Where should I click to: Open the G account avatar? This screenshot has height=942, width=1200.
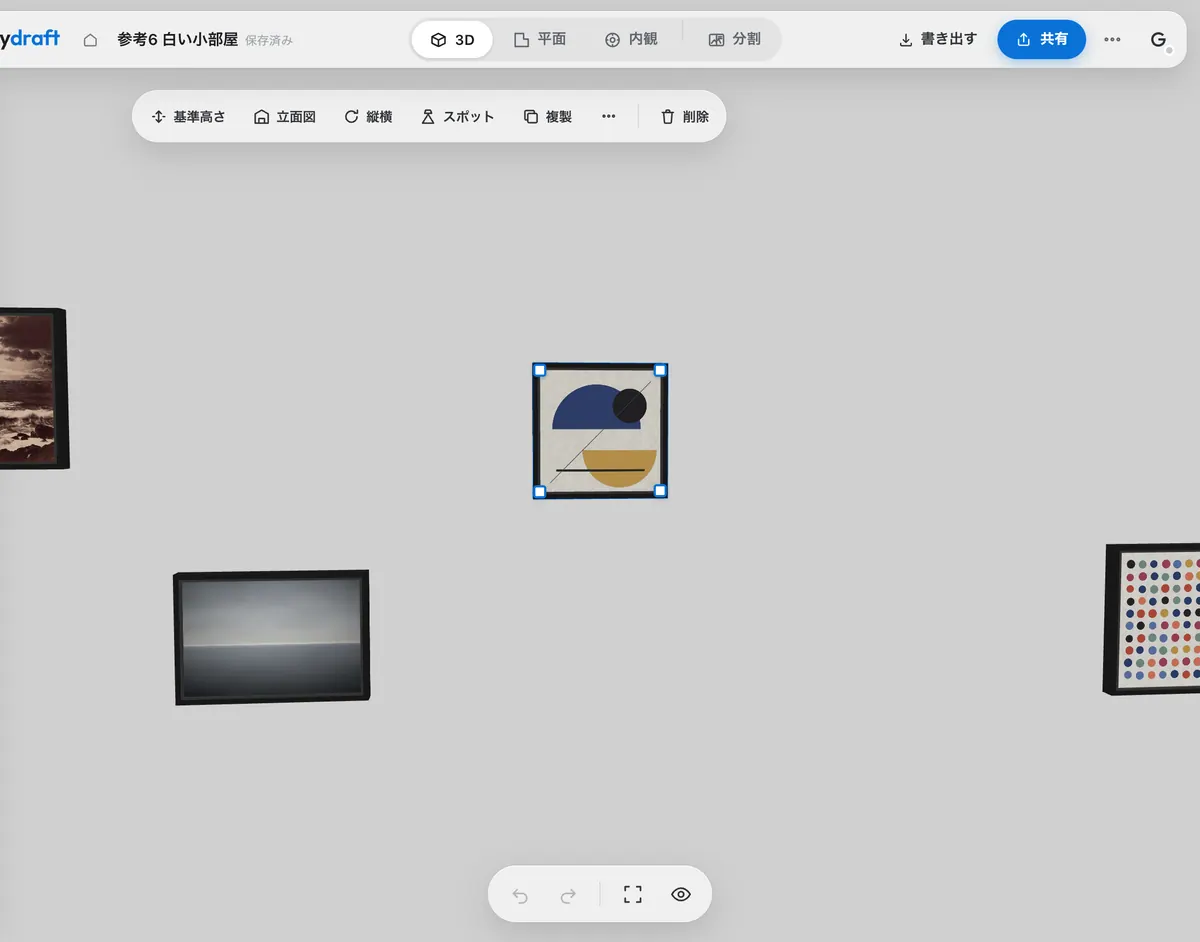pos(1159,40)
